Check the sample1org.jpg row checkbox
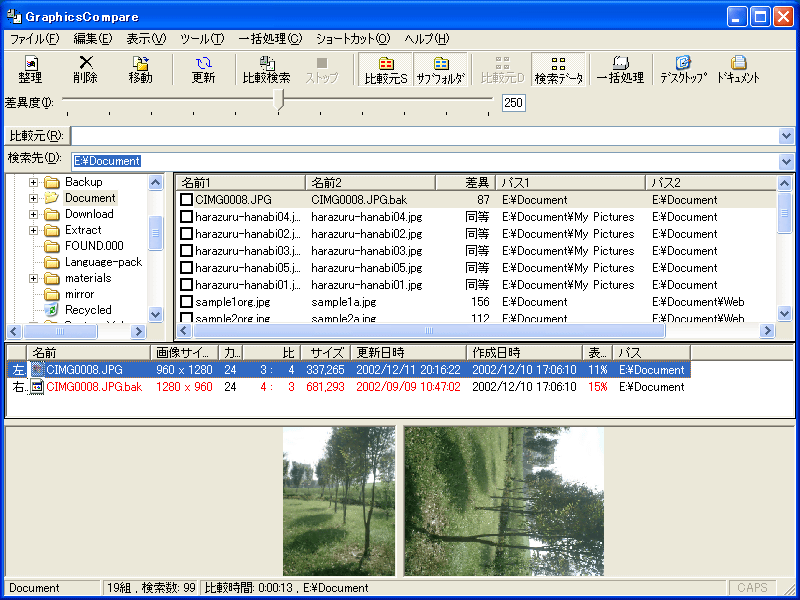 point(187,302)
